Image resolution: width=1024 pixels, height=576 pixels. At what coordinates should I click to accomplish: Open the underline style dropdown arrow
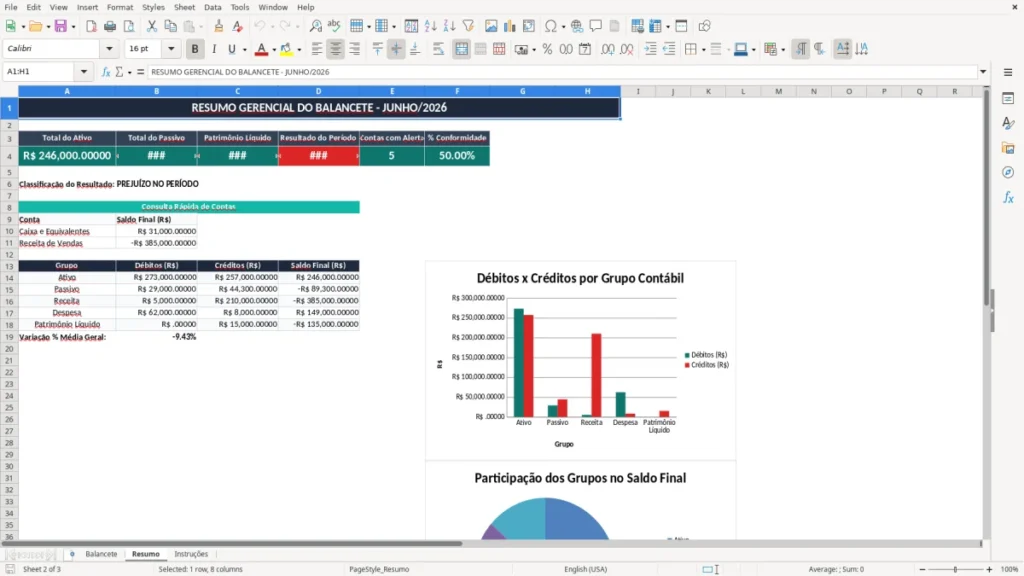[x=244, y=50]
